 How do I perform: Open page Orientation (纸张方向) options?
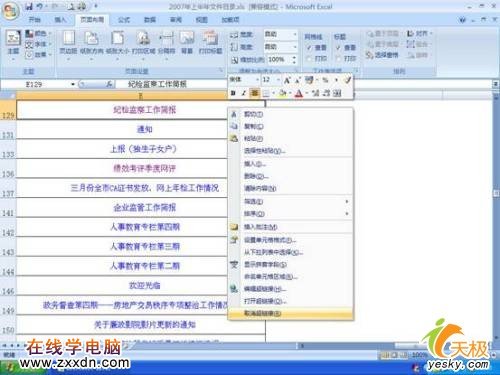[x=92, y=45]
